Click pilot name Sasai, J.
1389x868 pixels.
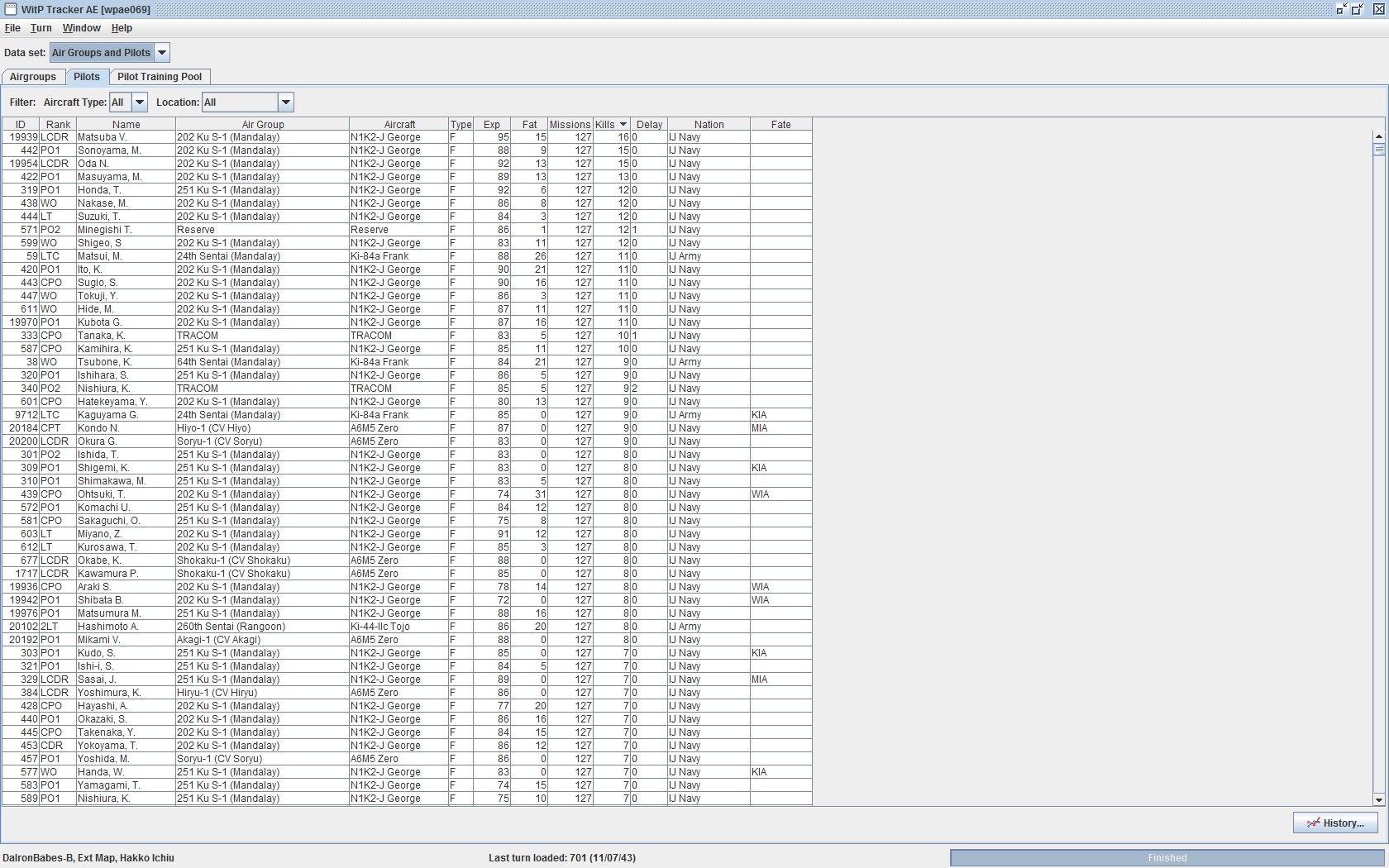pyautogui.click(x=97, y=680)
